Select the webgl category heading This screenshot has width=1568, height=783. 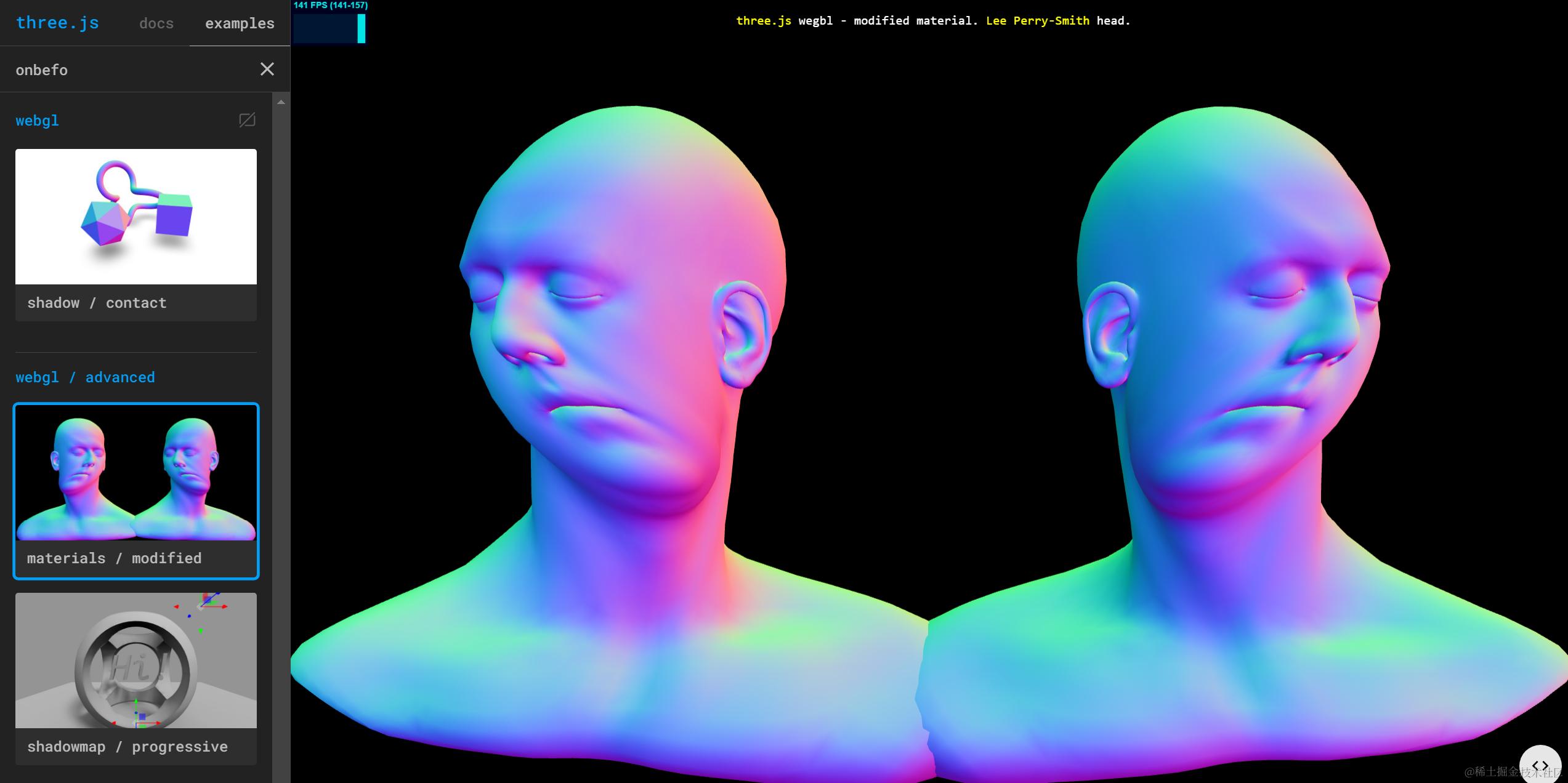[x=37, y=121]
